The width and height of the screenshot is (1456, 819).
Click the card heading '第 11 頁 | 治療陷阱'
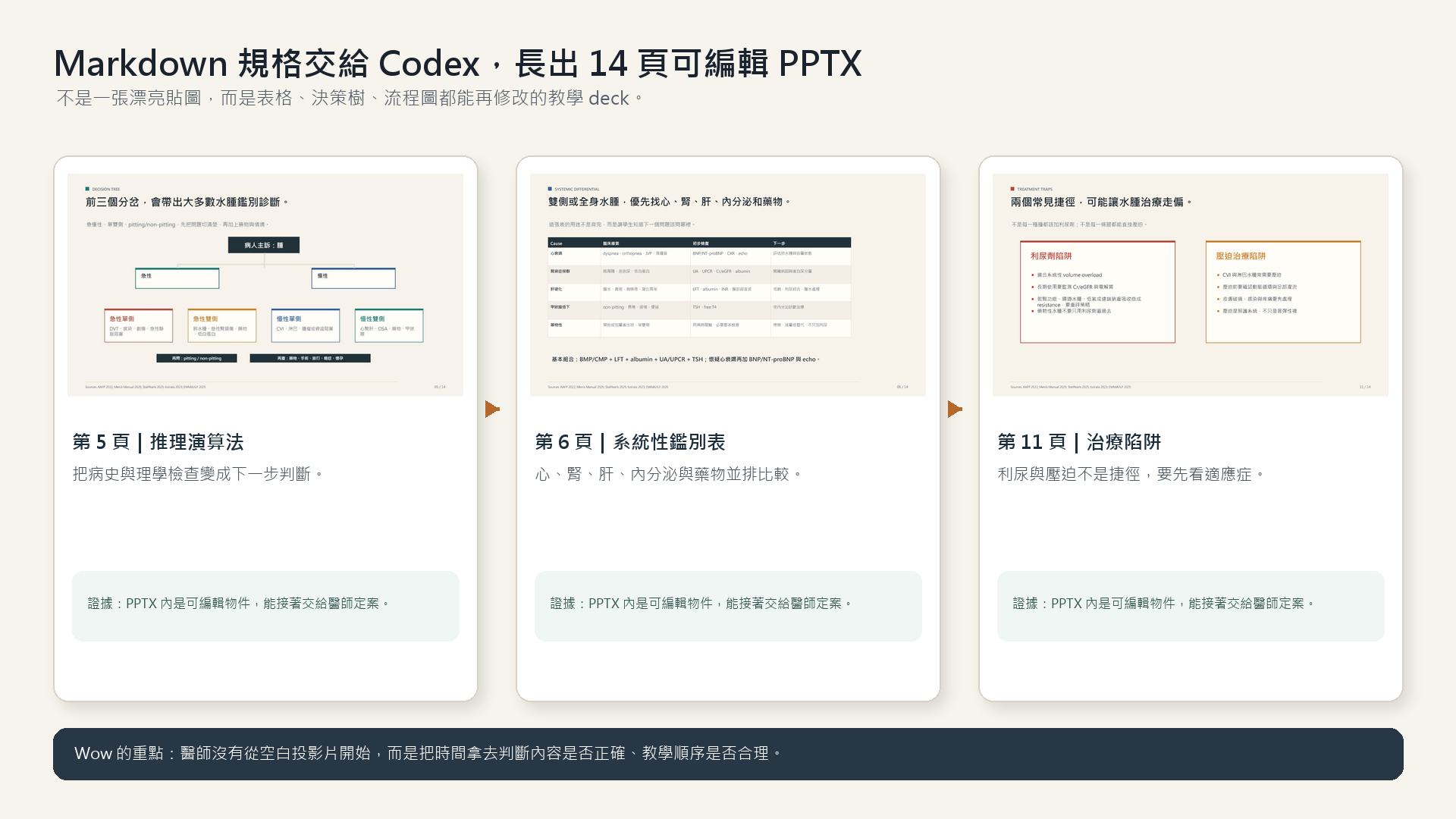tap(1079, 442)
